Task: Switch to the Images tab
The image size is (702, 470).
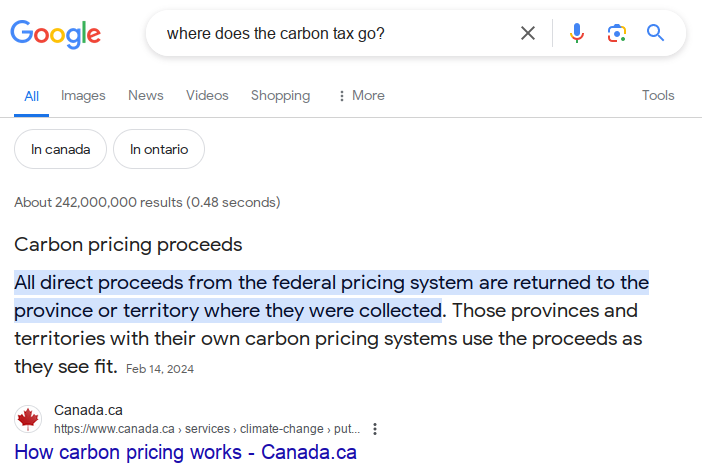Action: pos(83,96)
